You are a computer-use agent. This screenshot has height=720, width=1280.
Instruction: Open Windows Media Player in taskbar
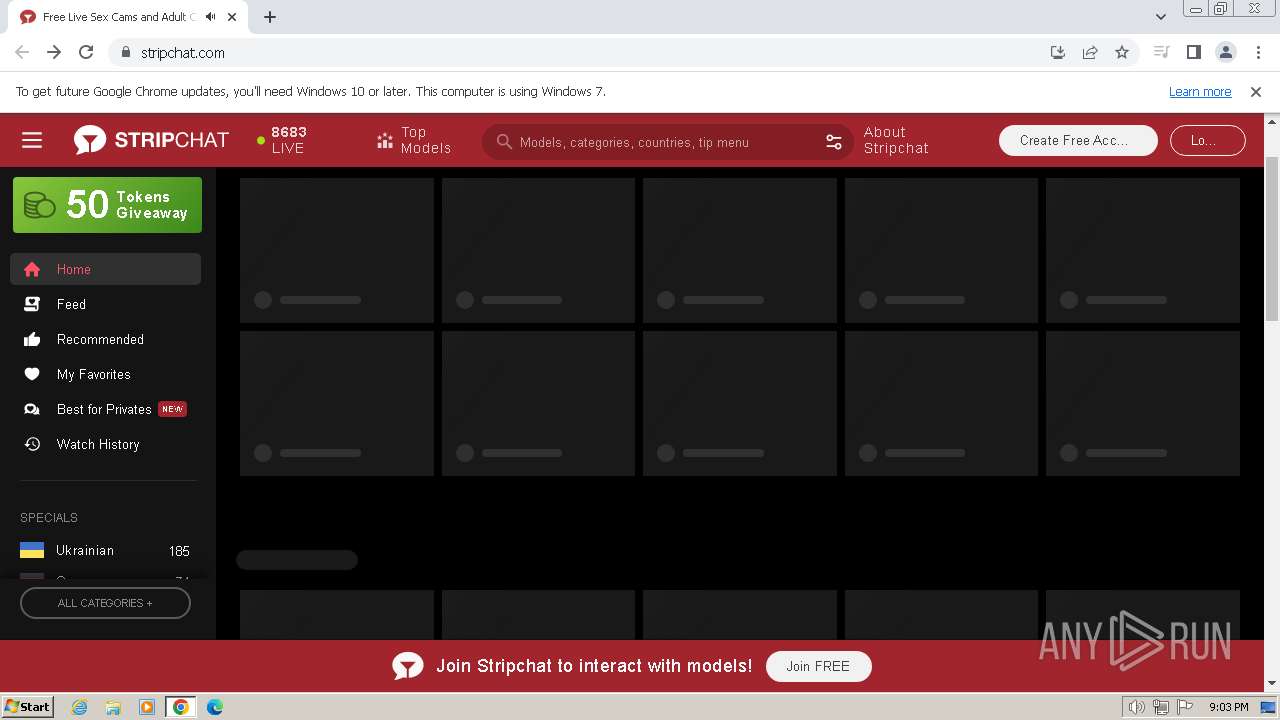(x=147, y=707)
